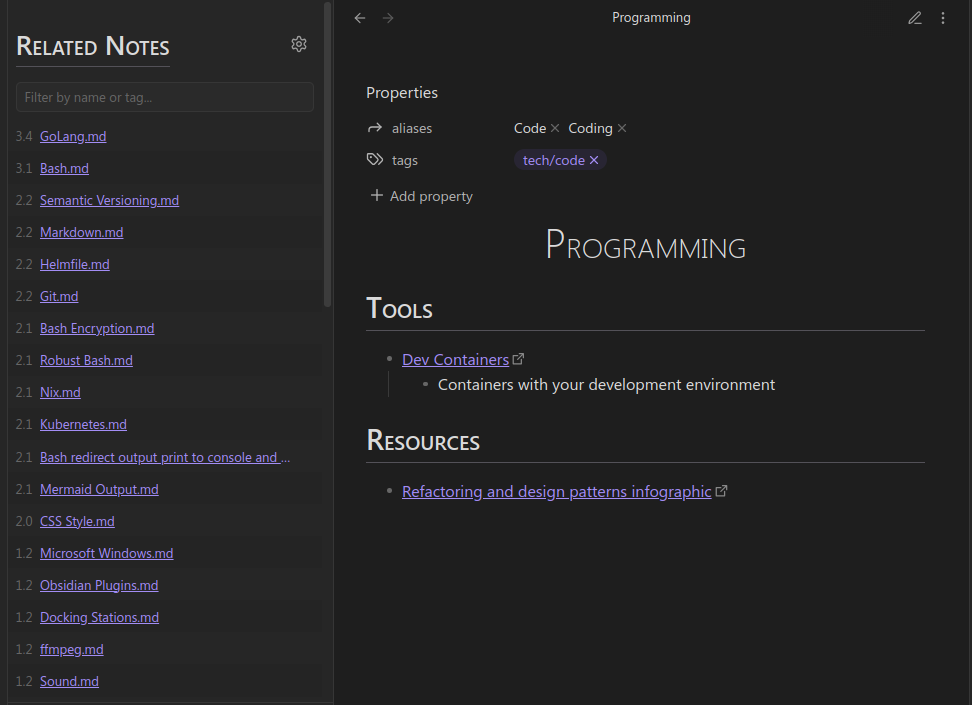Image resolution: width=972 pixels, height=705 pixels.
Task: Open GoLang.md related note
Action: [73, 136]
